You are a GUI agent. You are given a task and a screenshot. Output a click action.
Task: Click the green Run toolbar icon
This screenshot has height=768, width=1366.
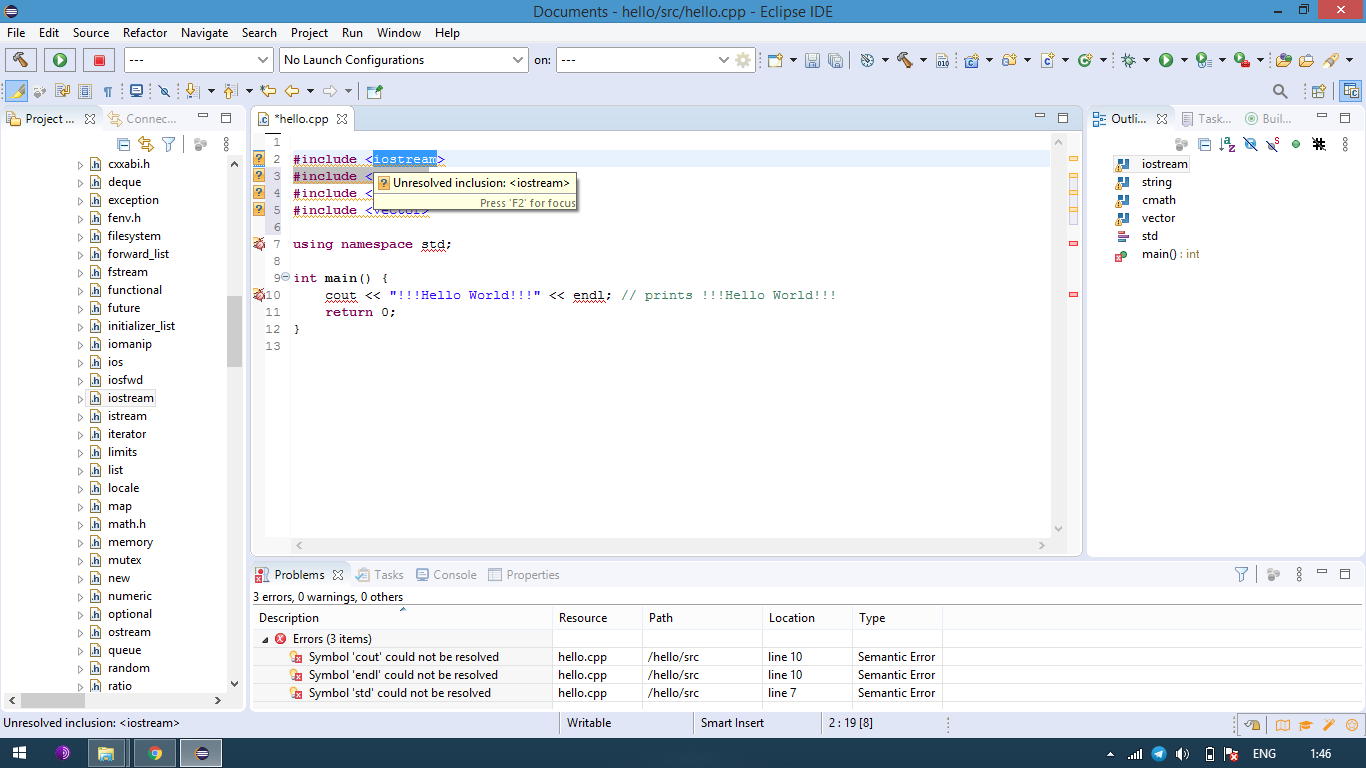pos(1166,60)
